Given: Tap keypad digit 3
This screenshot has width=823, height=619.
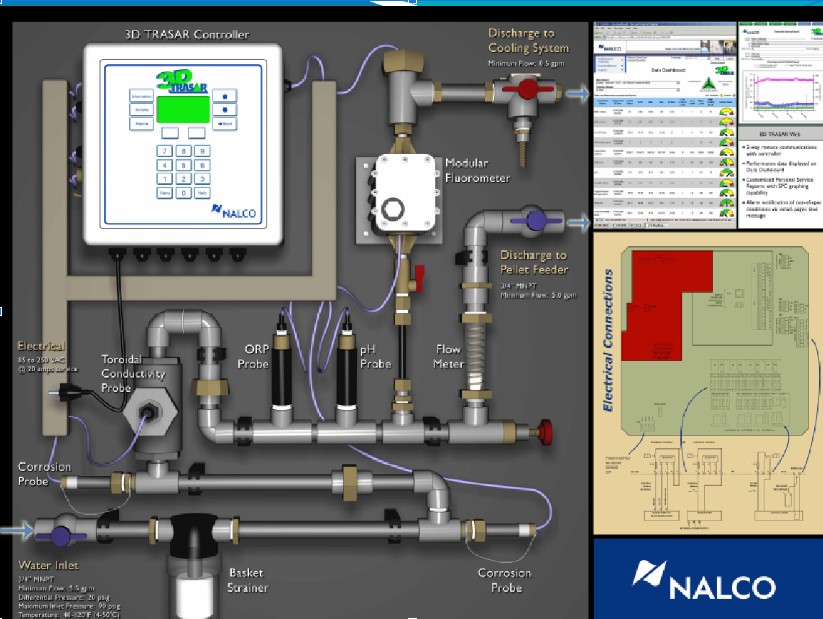Looking at the screenshot, I should click(202, 179).
